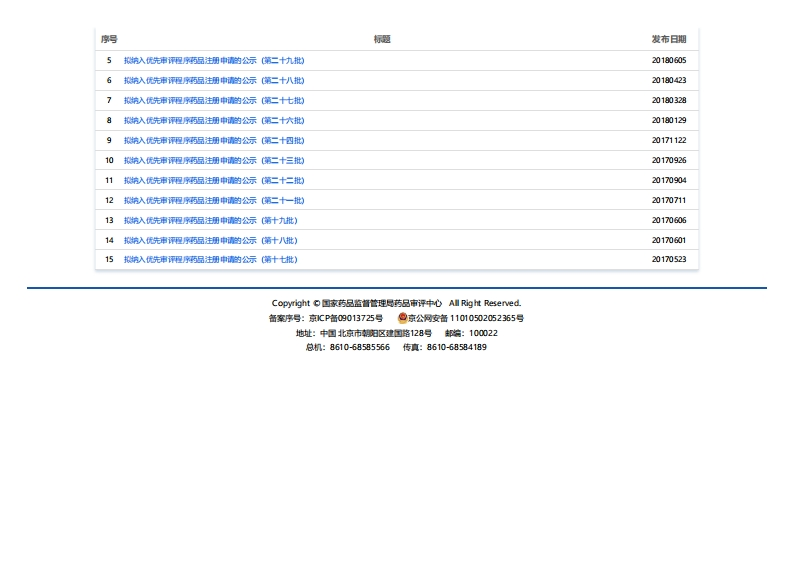Open the 第十七批 announcement link
The image size is (793, 561).
coord(210,260)
